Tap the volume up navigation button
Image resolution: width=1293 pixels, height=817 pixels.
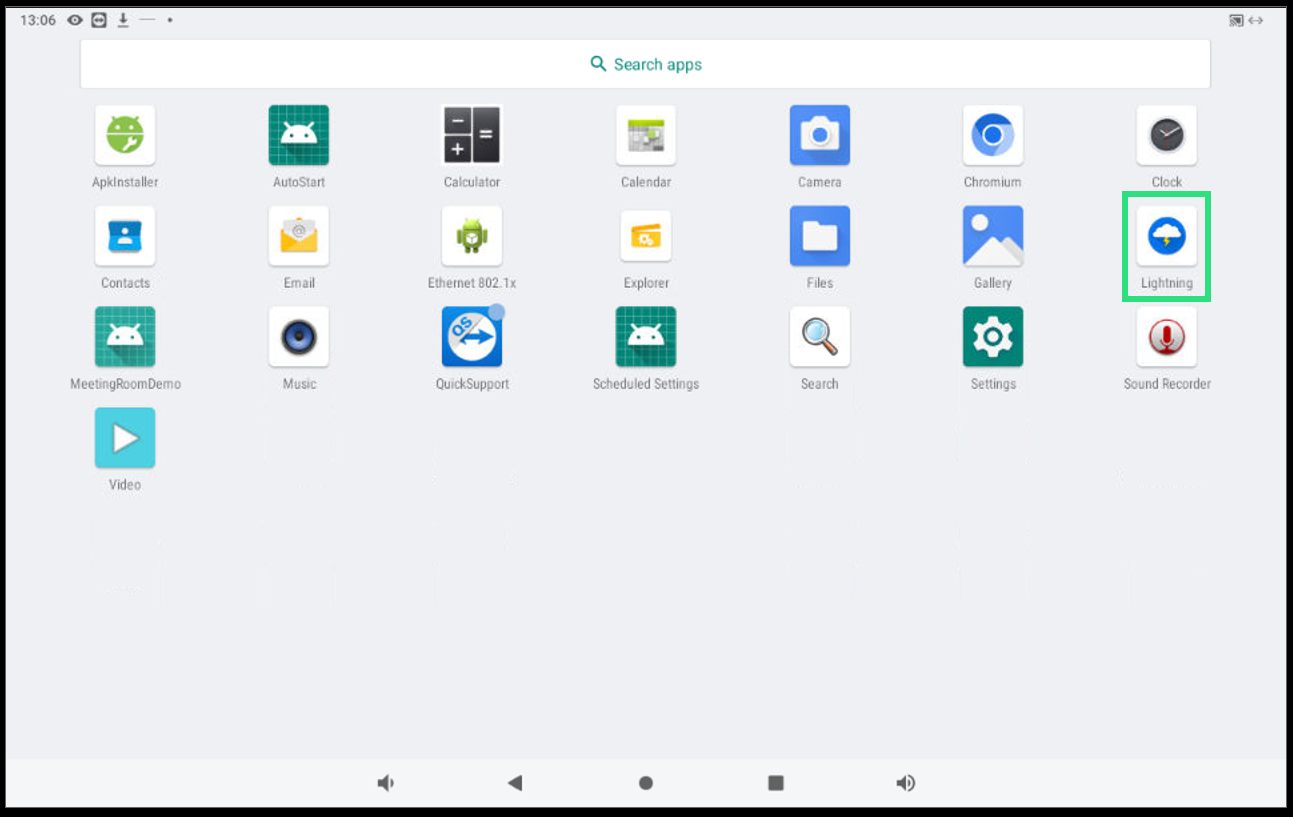[906, 783]
